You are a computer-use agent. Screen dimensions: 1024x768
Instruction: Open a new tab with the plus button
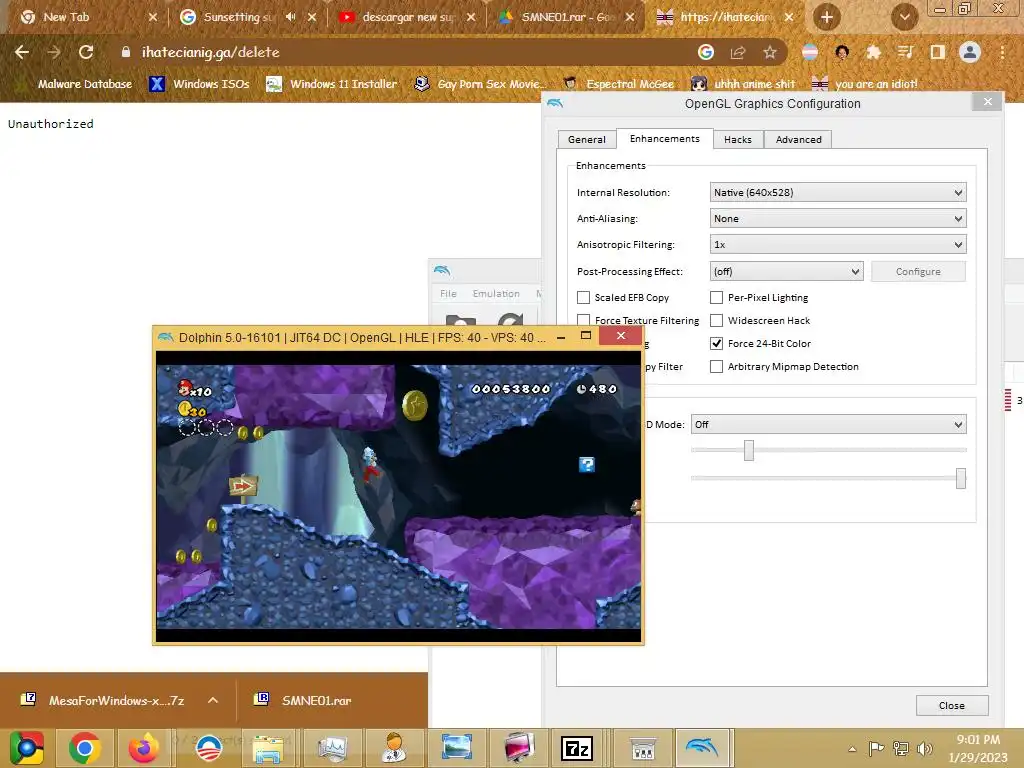[827, 17]
